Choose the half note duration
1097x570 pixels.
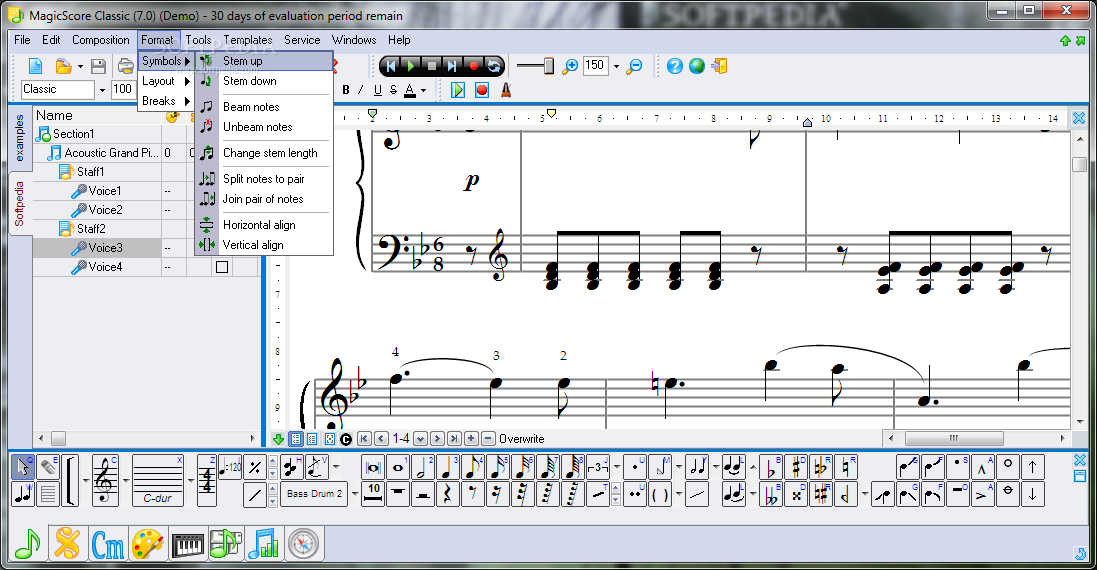(x=423, y=466)
